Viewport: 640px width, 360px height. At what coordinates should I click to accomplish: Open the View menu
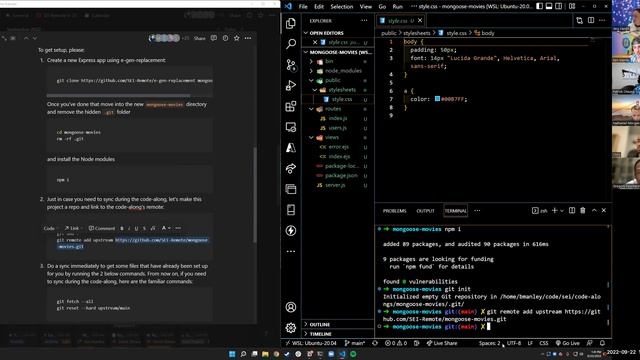(x=366, y=7)
